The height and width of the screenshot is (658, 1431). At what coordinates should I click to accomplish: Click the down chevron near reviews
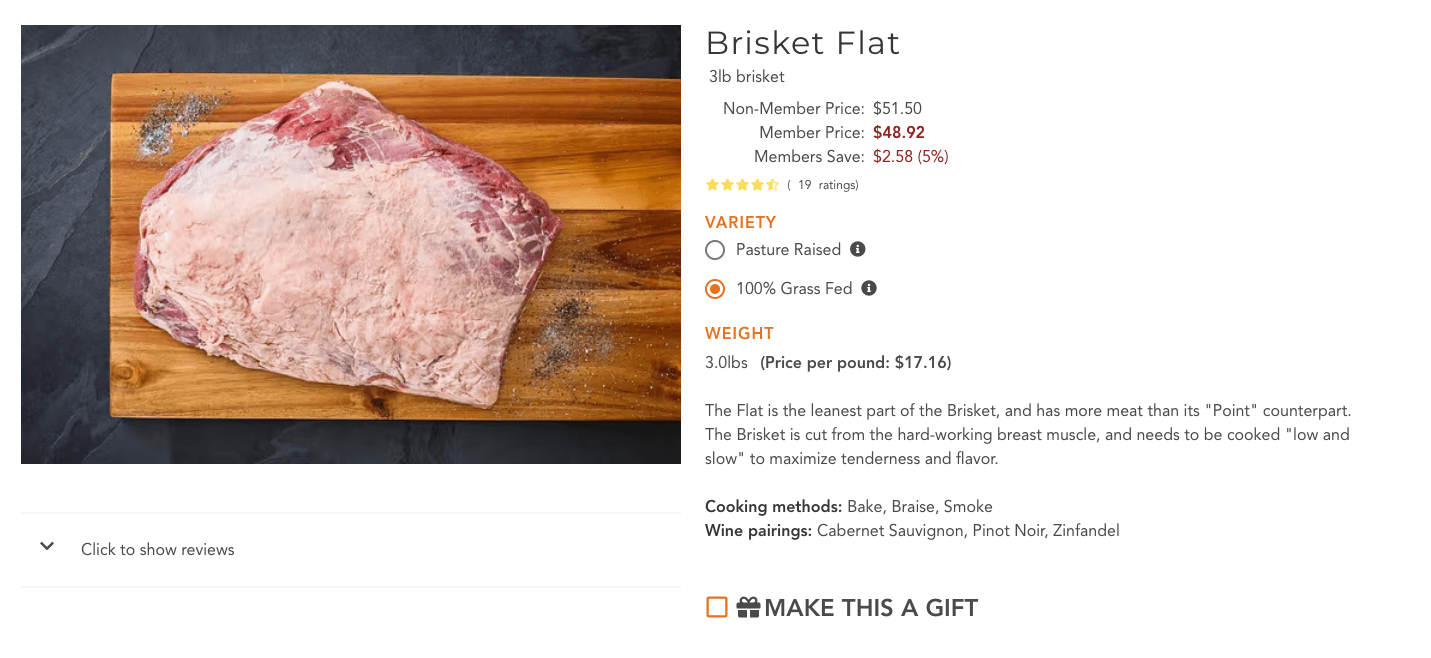46,546
